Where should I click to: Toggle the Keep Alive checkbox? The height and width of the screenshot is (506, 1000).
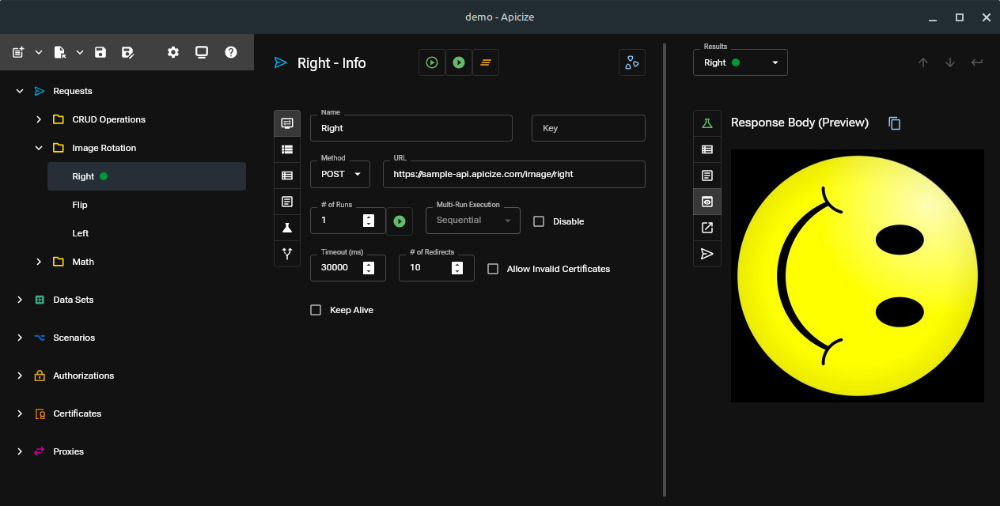point(316,310)
